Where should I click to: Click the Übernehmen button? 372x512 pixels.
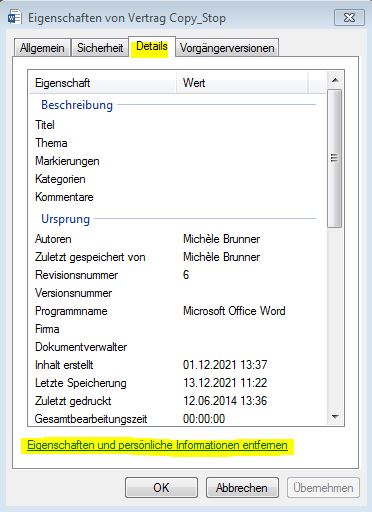323,488
